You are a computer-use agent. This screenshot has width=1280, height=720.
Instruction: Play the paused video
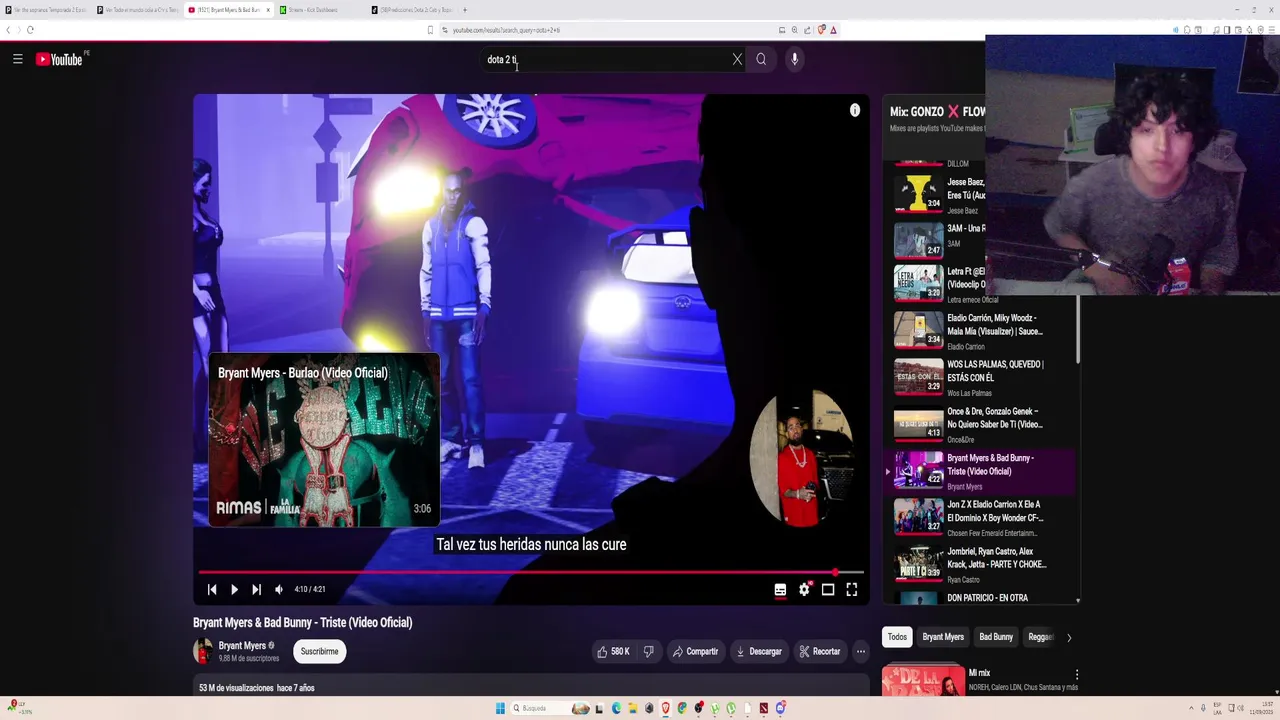pyautogui.click(x=234, y=590)
